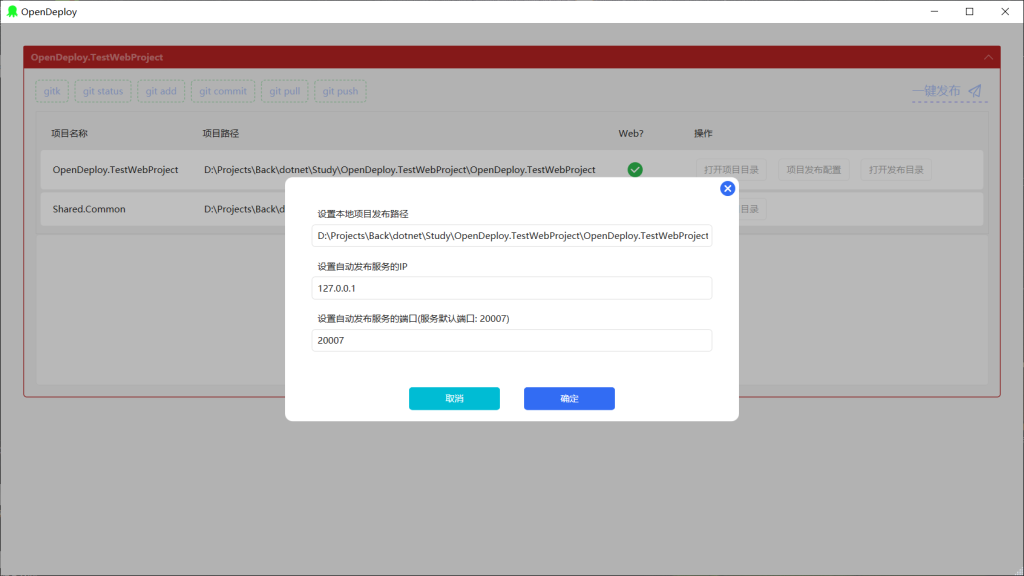Run git pull command button
1024x576 pixels.
tap(285, 91)
